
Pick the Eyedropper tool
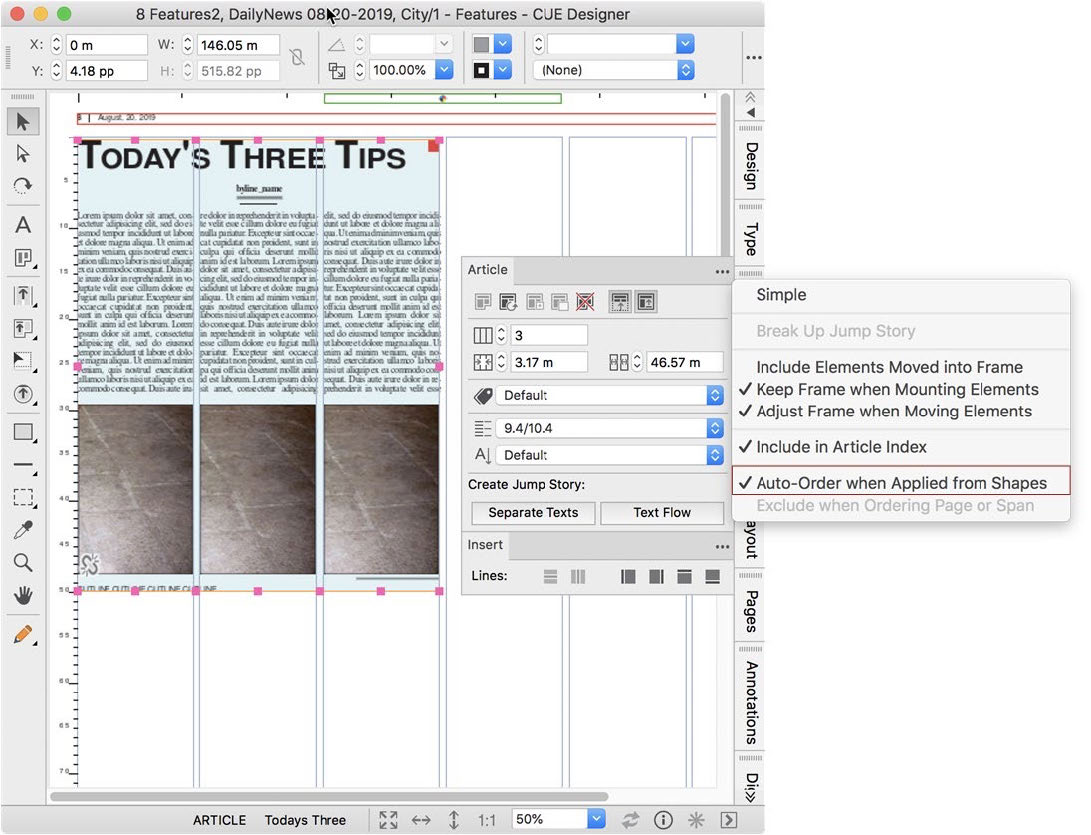click(23, 530)
